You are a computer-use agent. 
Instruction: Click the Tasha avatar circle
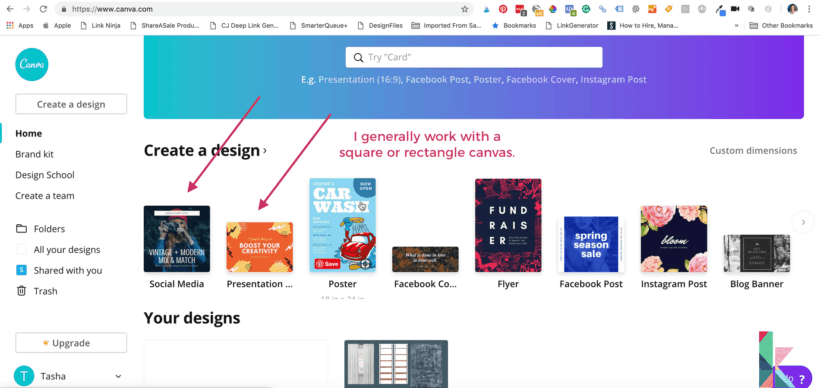point(24,376)
